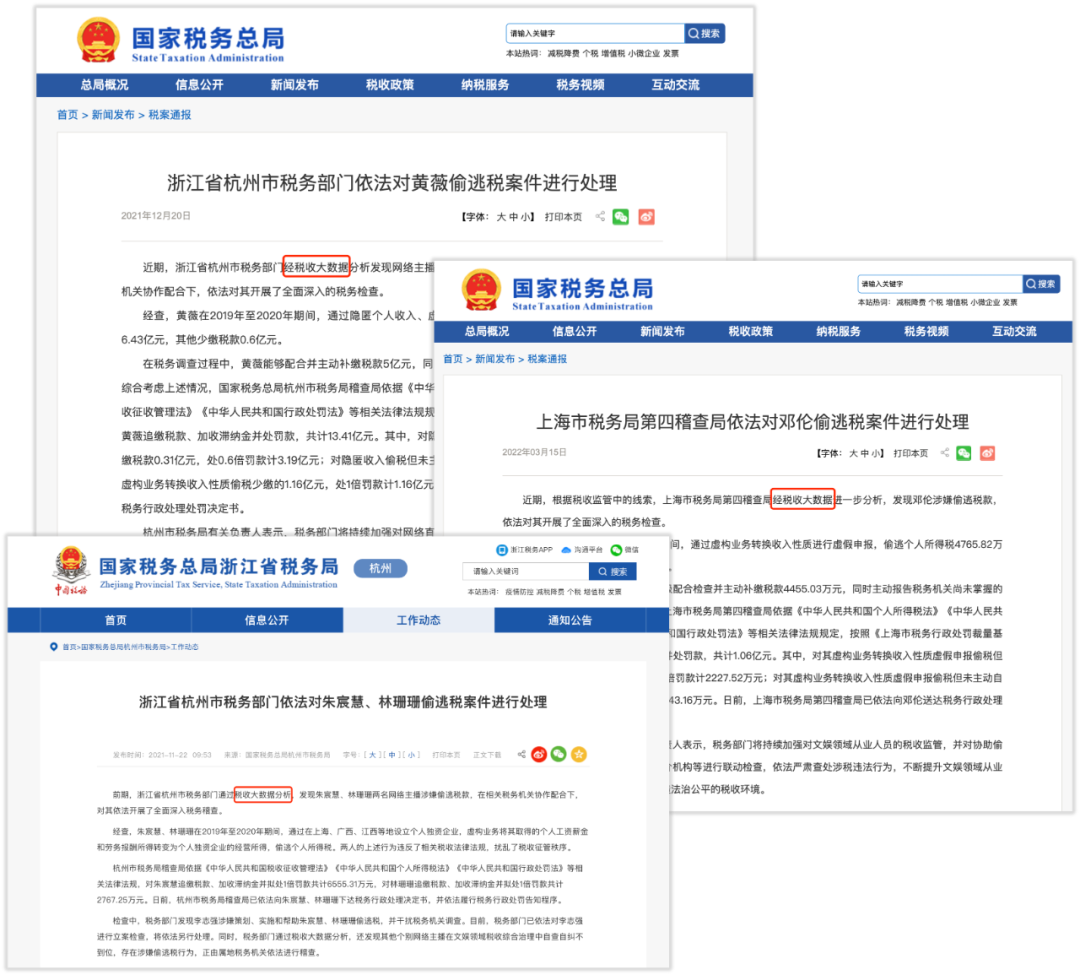Click hot word 减税降费 in the 黄薇 article window
This screenshot has height=975, width=1080.
563,53
